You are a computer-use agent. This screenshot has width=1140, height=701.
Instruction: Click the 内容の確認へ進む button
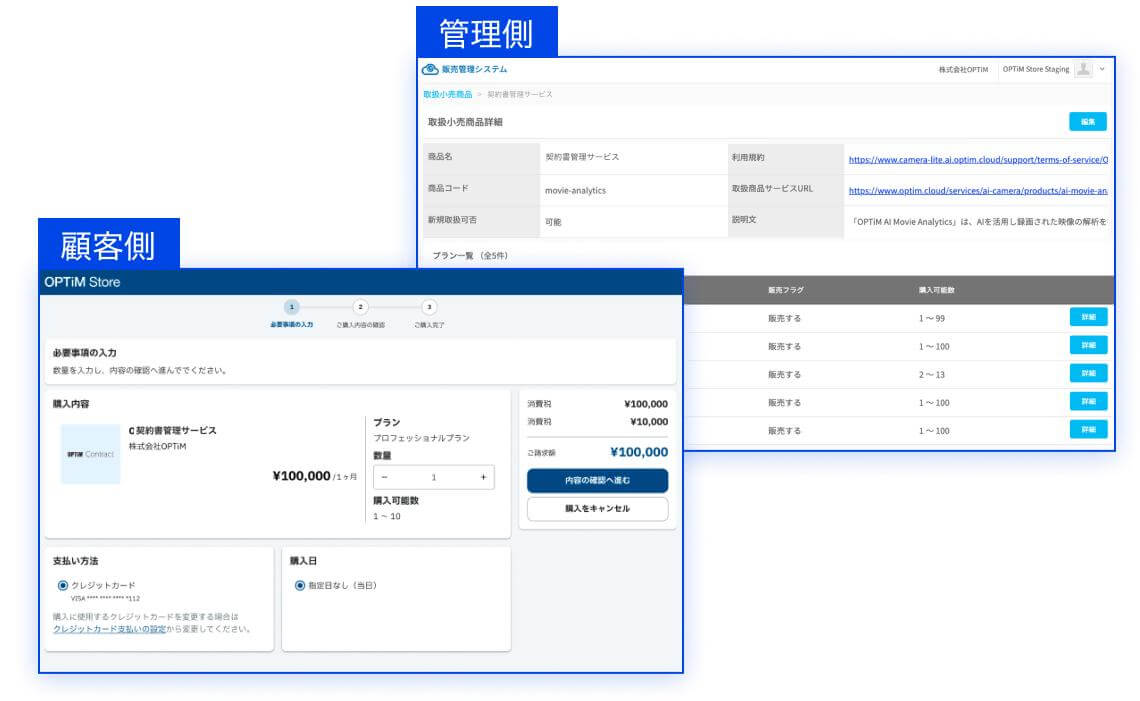click(x=598, y=481)
